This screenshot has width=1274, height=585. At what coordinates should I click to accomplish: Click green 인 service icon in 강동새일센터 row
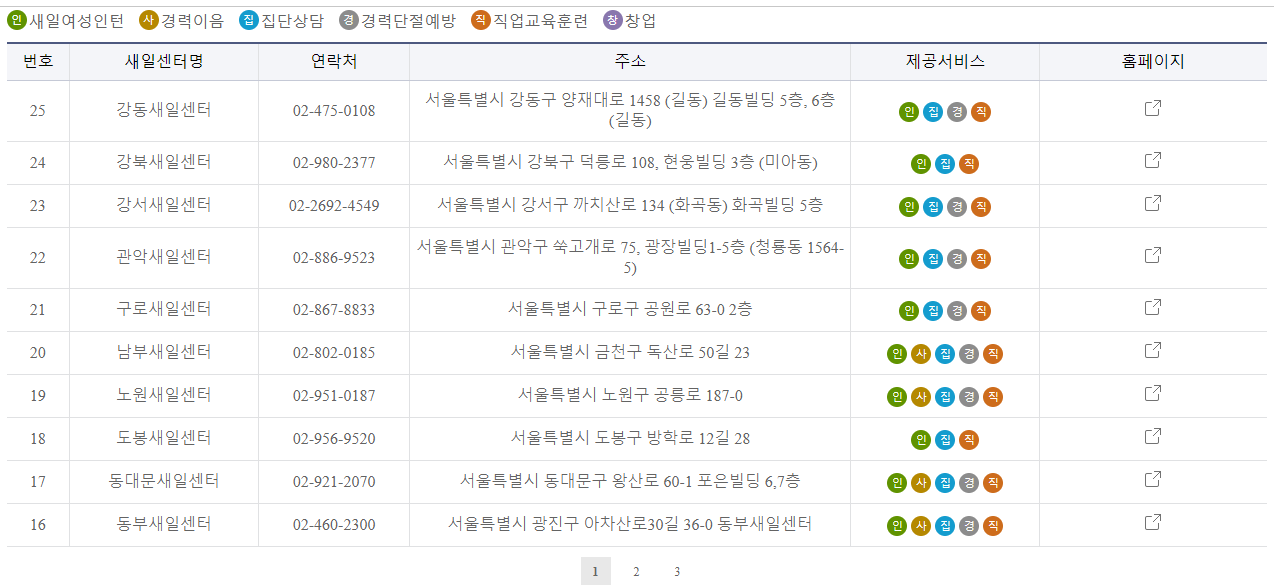click(909, 112)
